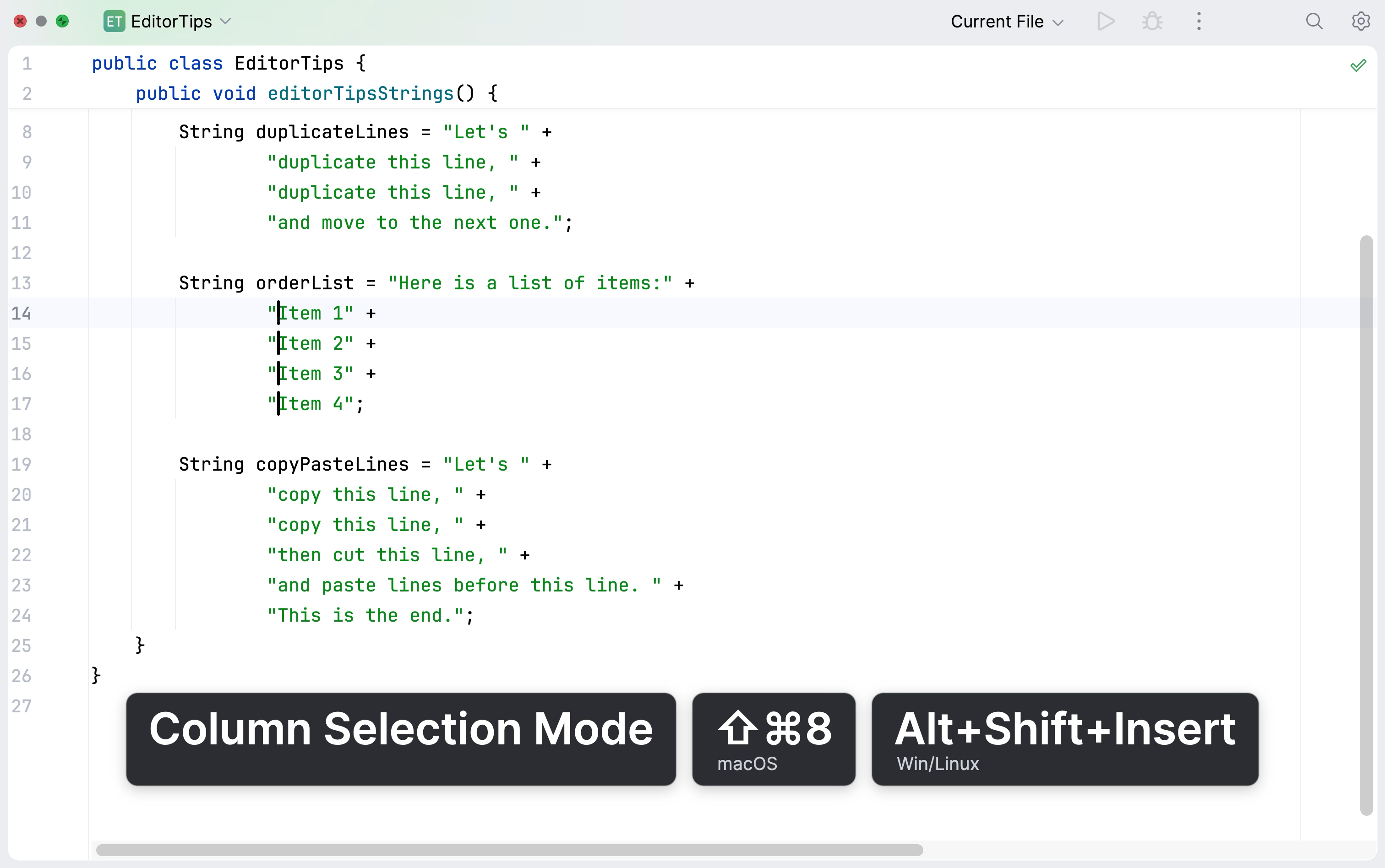Click line number 8 in gutter

click(x=27, y=132)
